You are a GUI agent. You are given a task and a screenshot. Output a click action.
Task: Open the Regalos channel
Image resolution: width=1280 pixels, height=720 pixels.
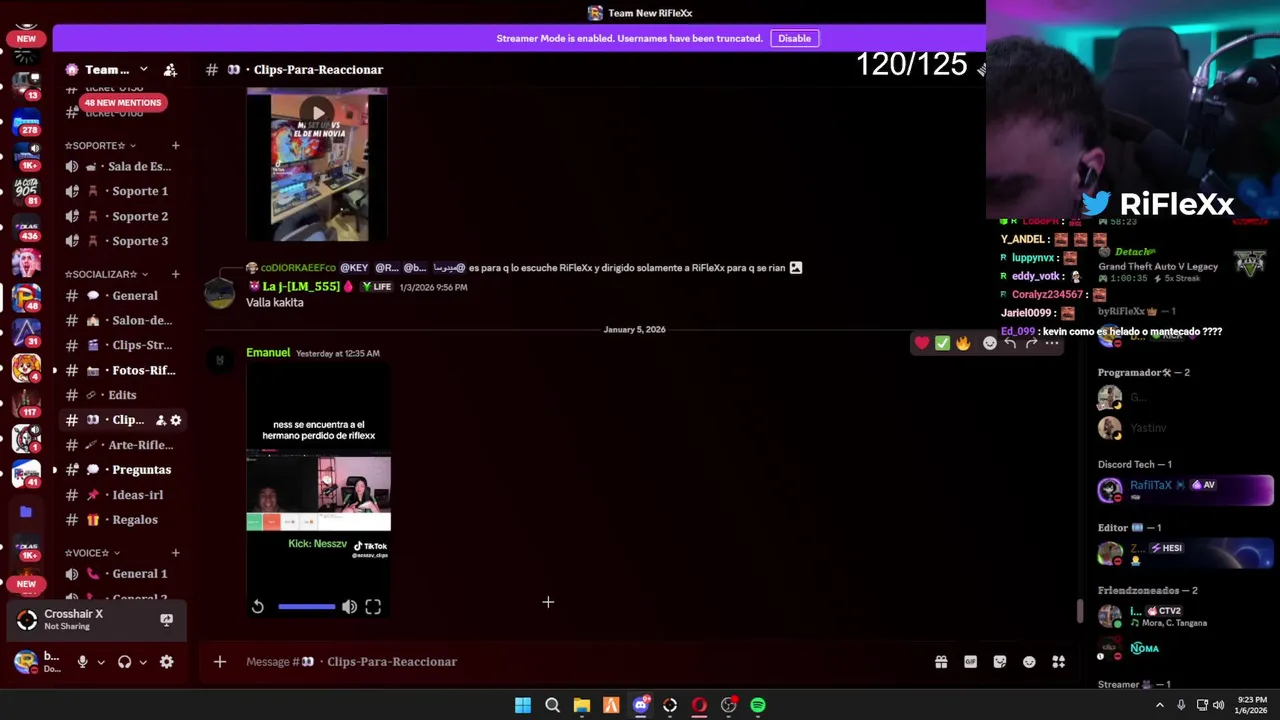pyautogui.click(x=124, y=520)
